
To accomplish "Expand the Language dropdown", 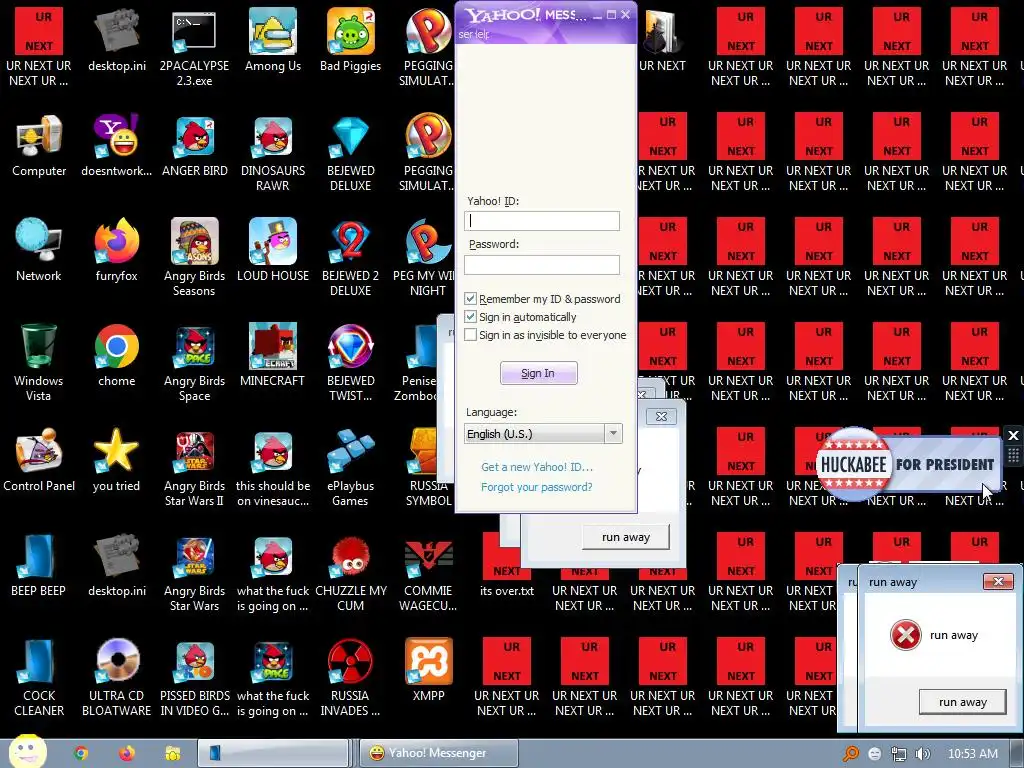I will (613, 434).
